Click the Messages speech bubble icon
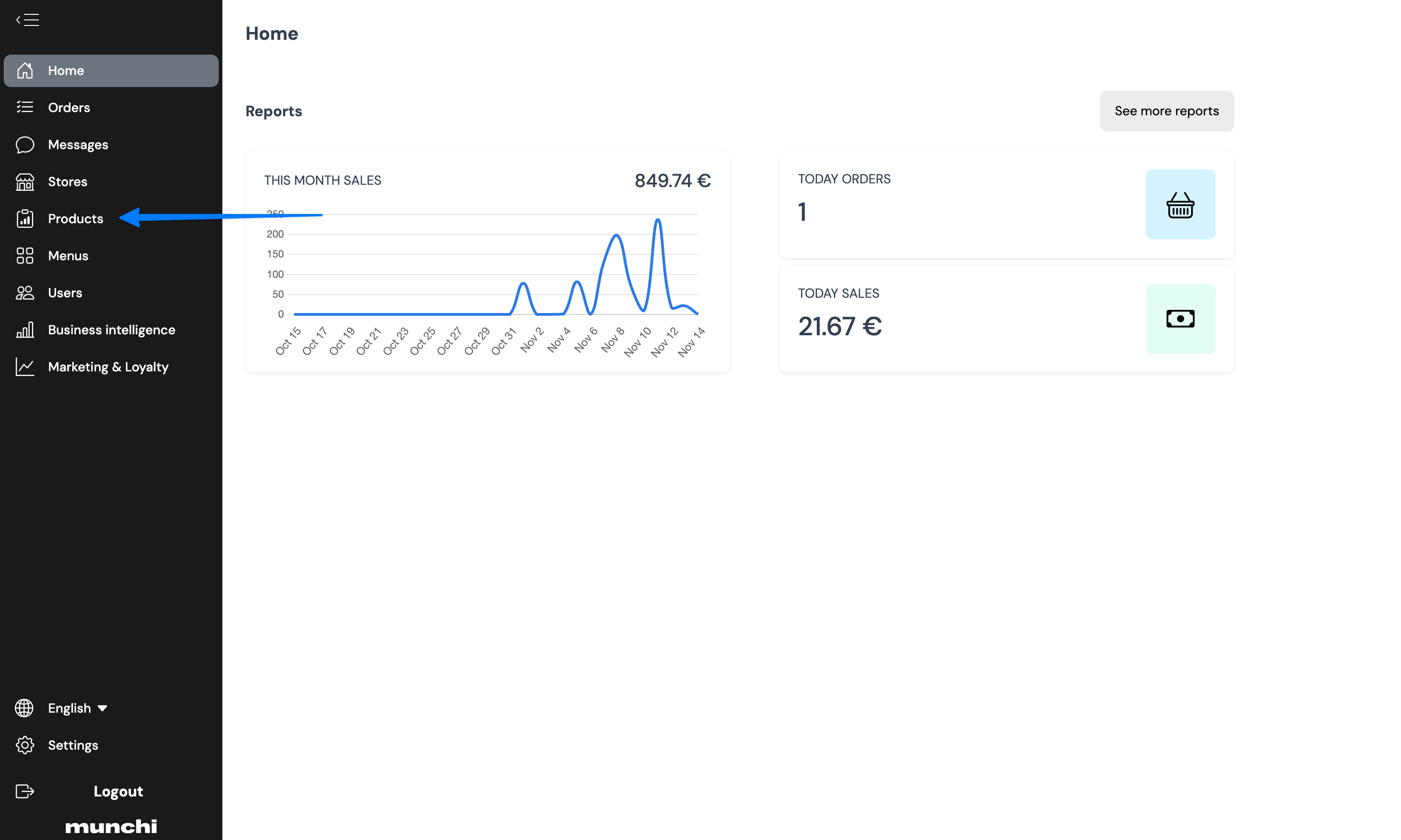1401x840 pixels. [x=25, y=144]
